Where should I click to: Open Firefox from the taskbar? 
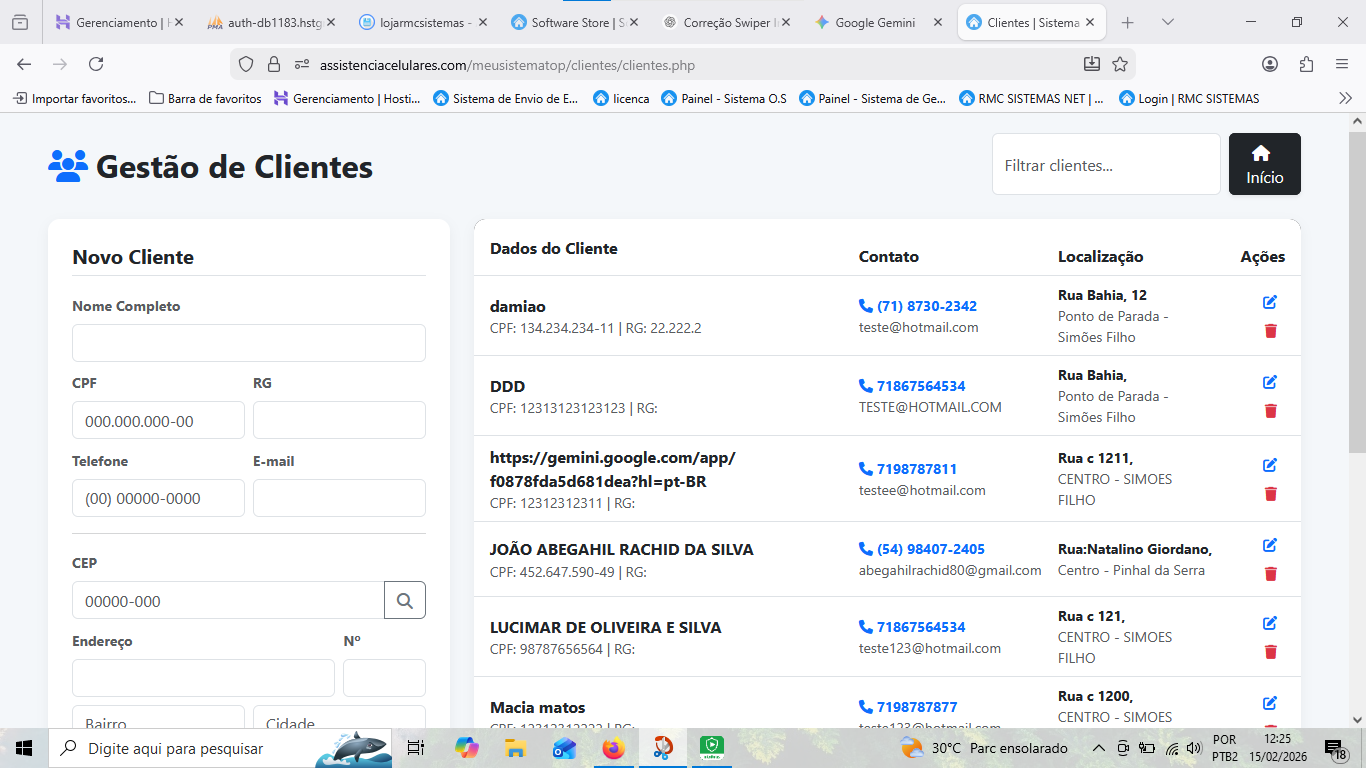[x=613, y=747]
